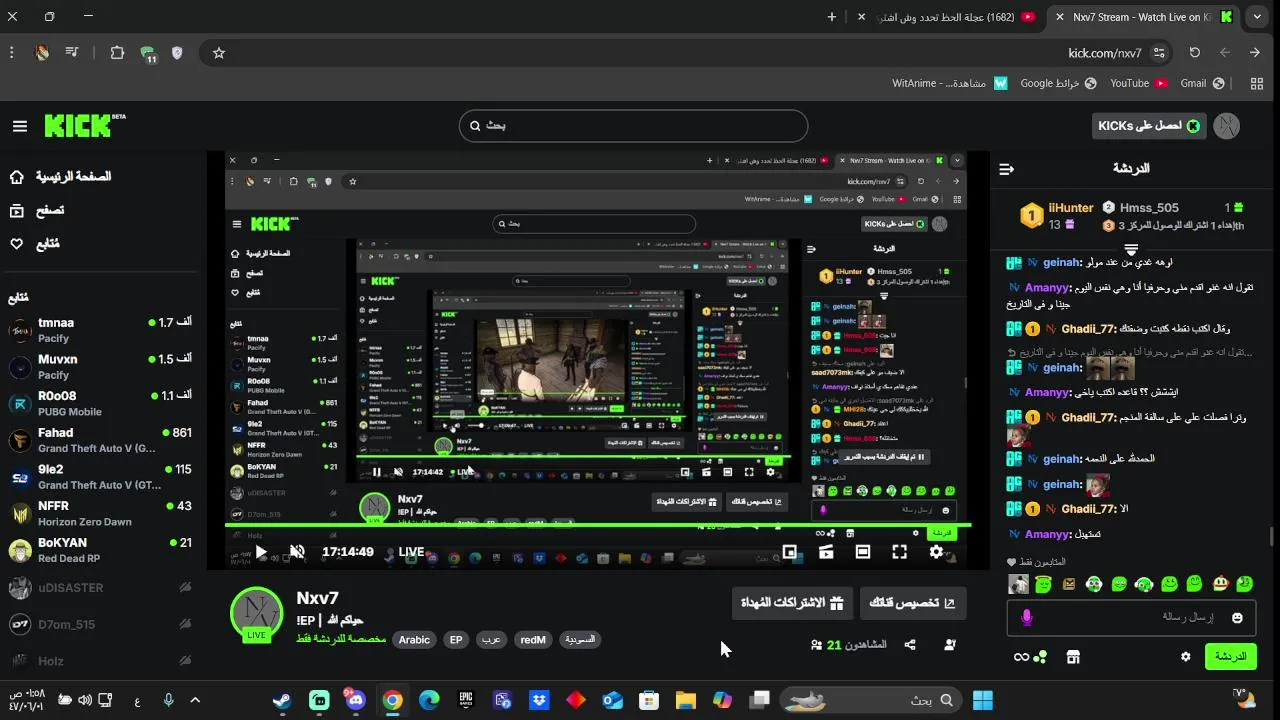
Task: Open Steam from the taskbar
Action: [x=282, y=700]
